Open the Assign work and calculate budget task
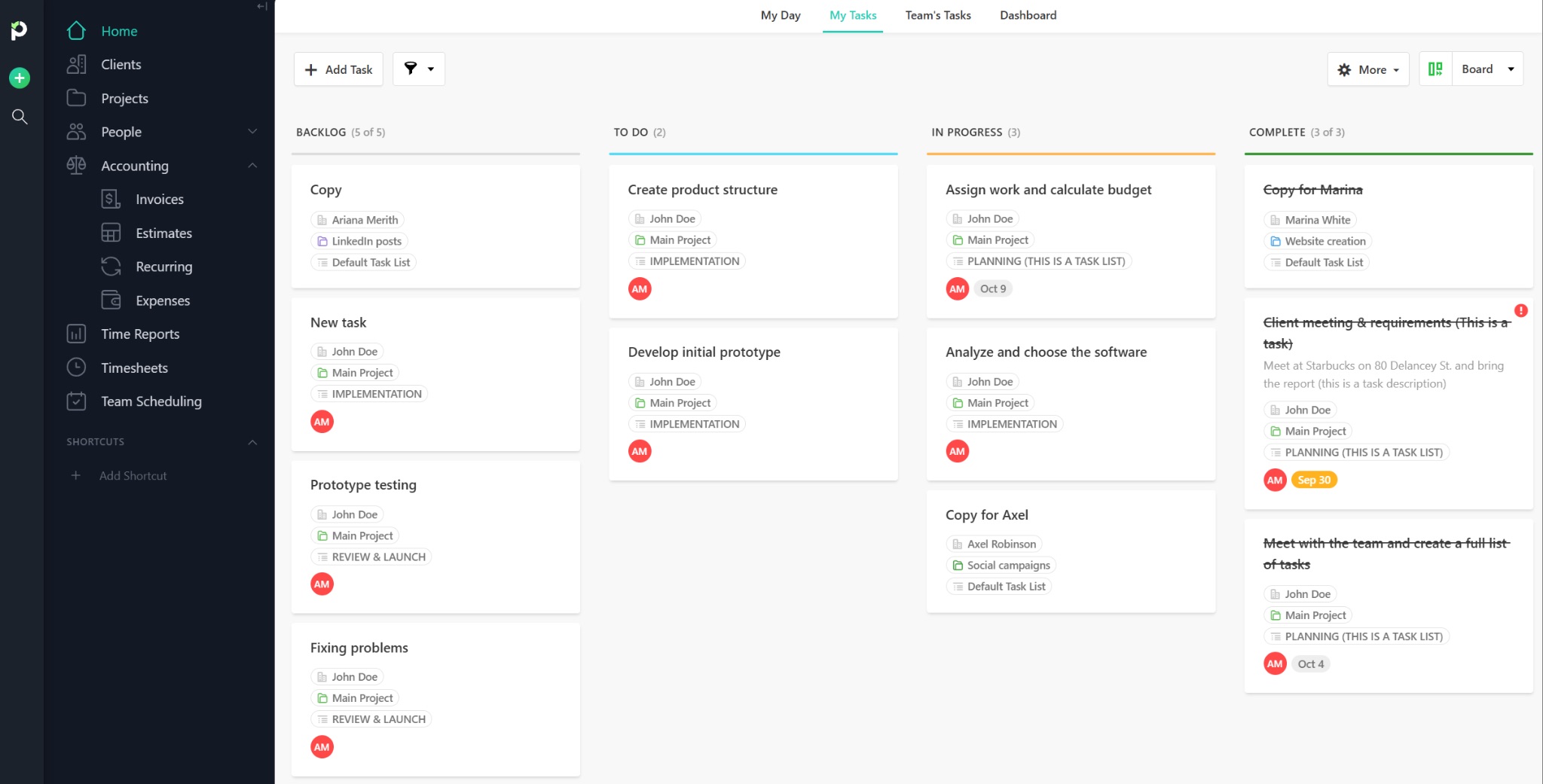This screenshot has height=784, width=1543. tap(1048, 190)
